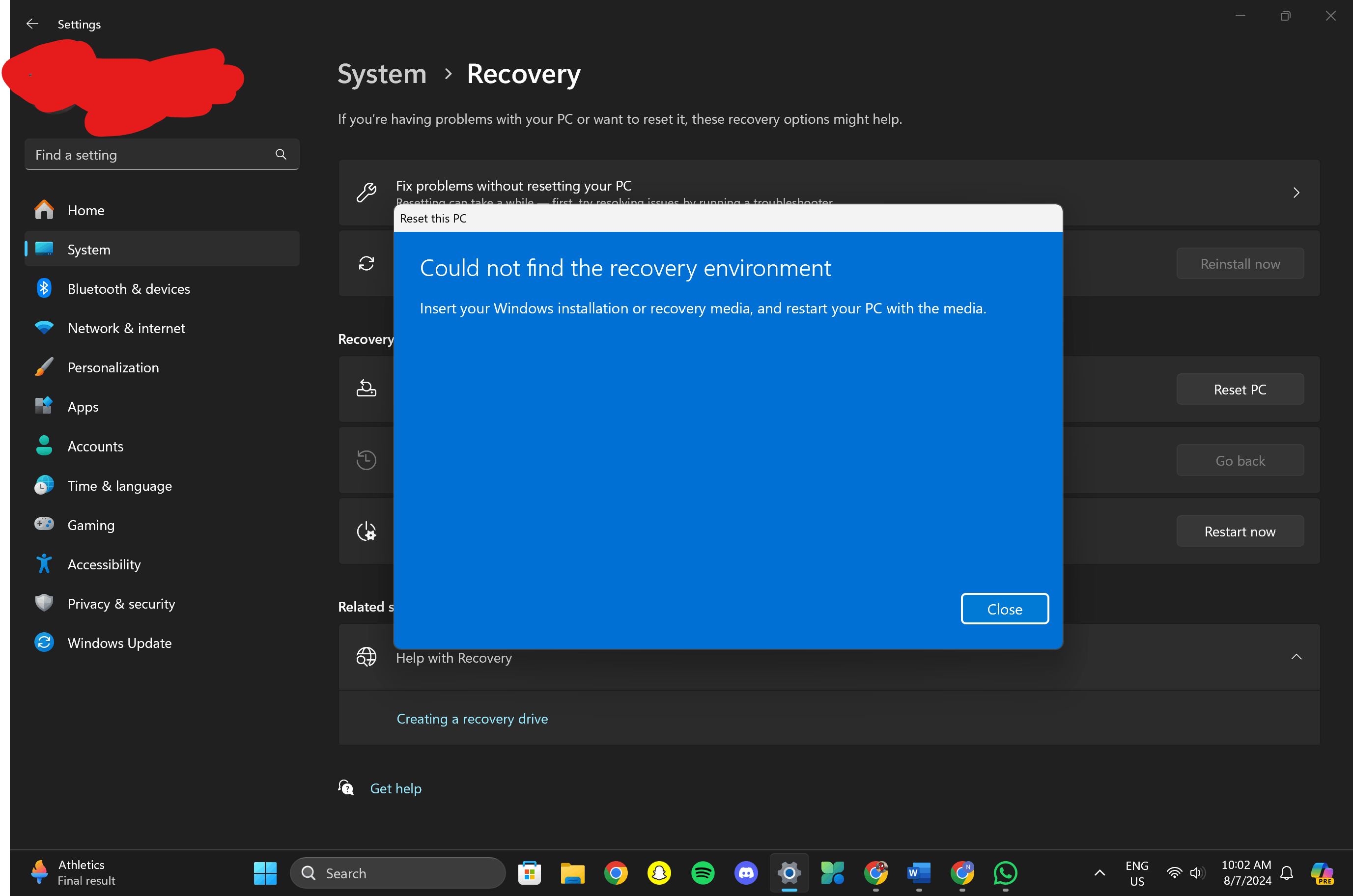Open Spotify from the taskbar
Screen dimensions: 1353x896
(x=702, y=872)
